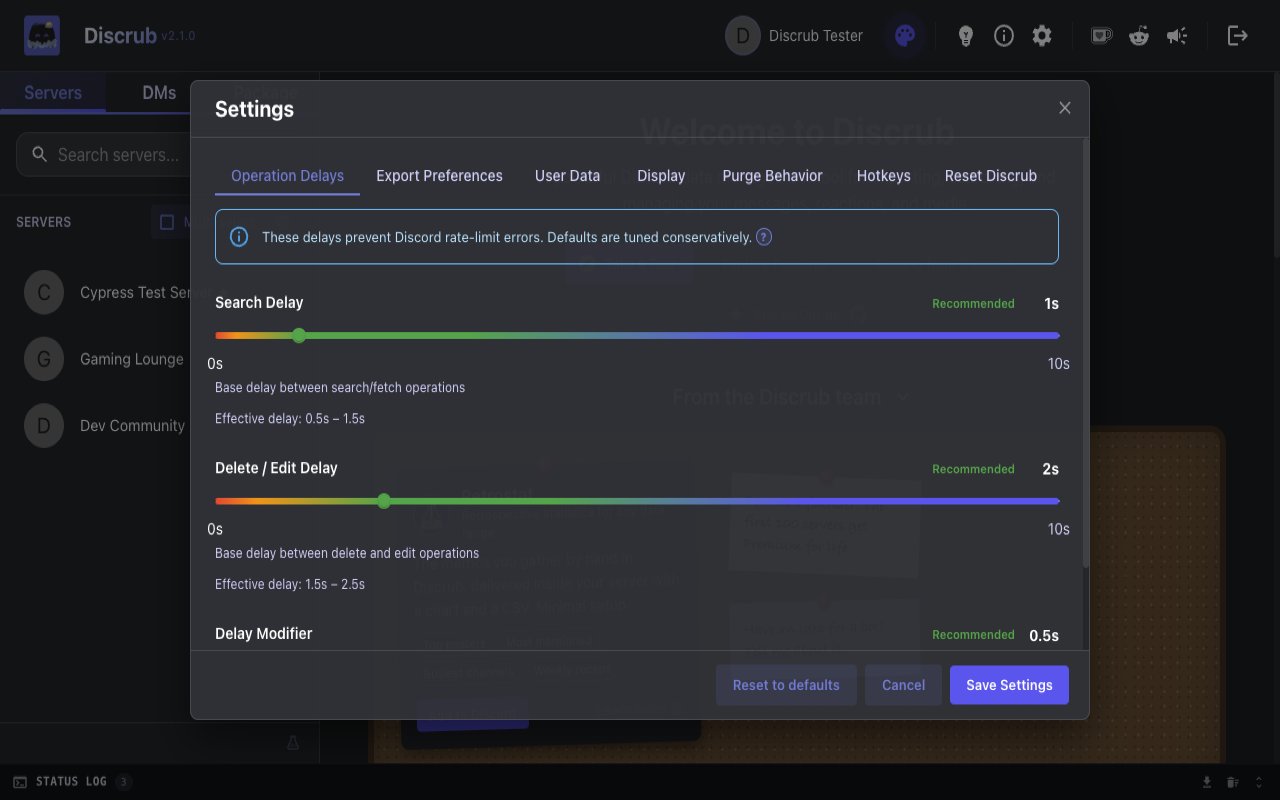Switch to Export Preferences tab
This screenshot has height=800, width=1280.
point(439,176)
